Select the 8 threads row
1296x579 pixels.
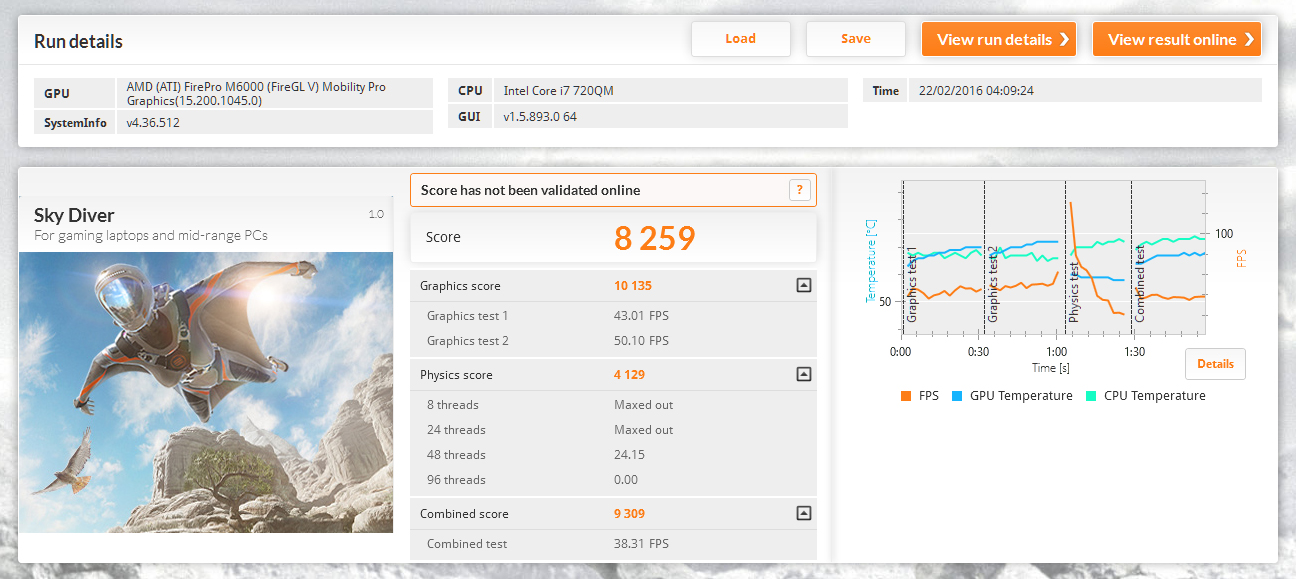[x=613, y=405]
